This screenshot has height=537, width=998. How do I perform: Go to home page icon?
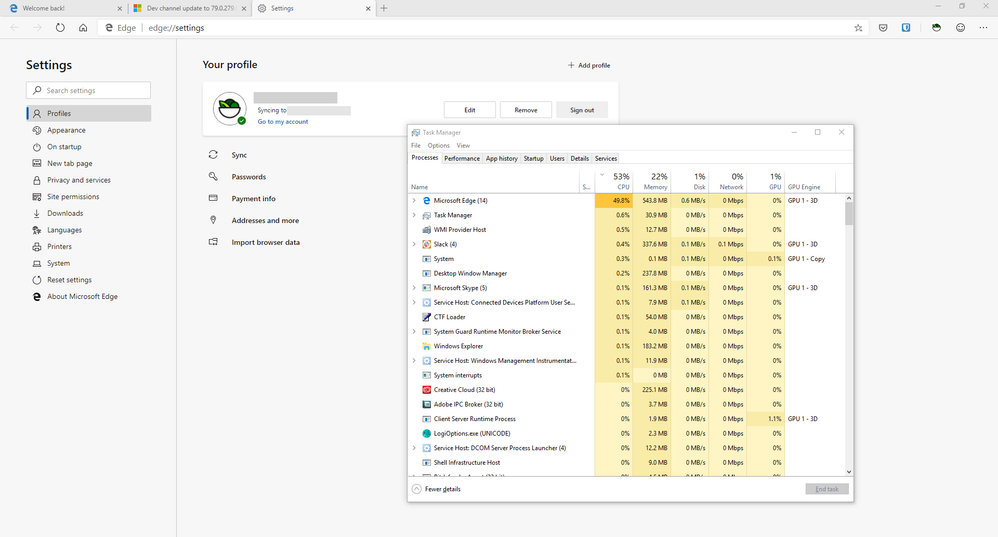[x=83, y=28]
